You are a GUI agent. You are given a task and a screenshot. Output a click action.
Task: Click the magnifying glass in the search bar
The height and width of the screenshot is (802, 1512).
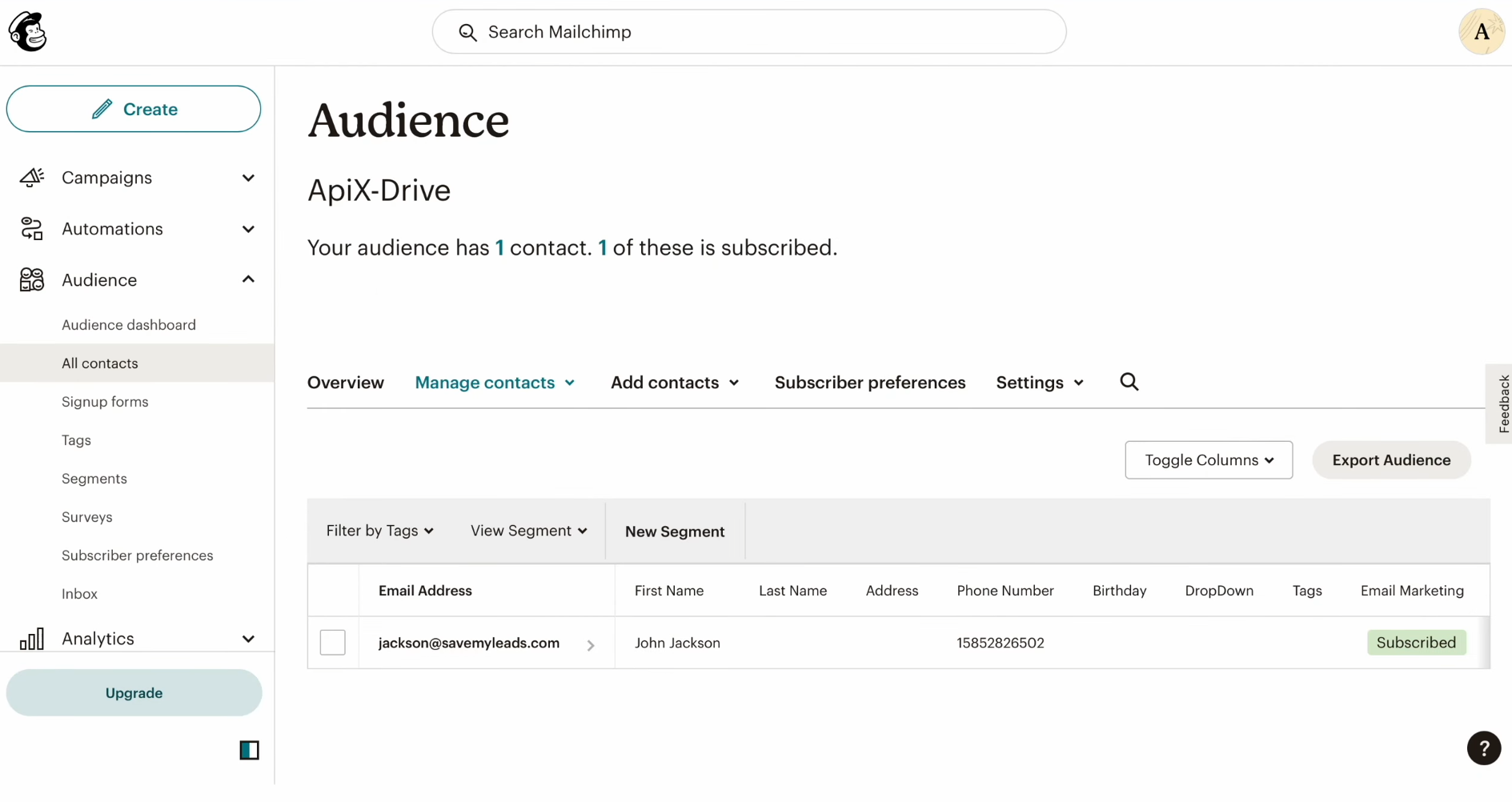(x=468, y=32)
